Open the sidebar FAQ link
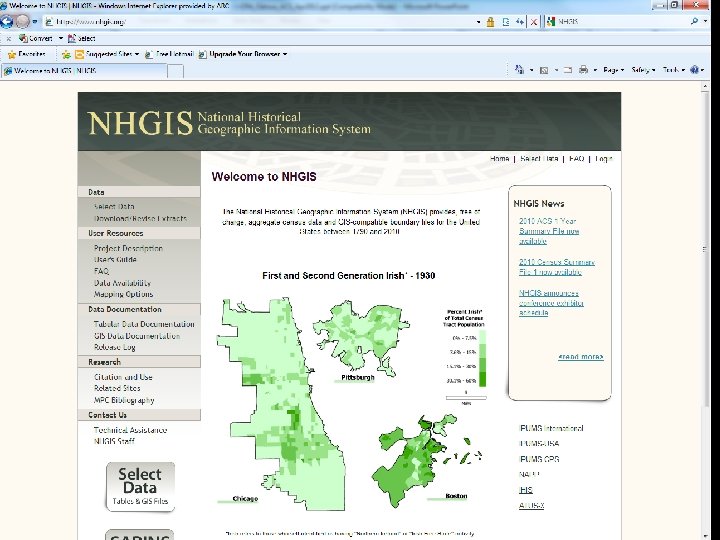 [x=101, y=271]
